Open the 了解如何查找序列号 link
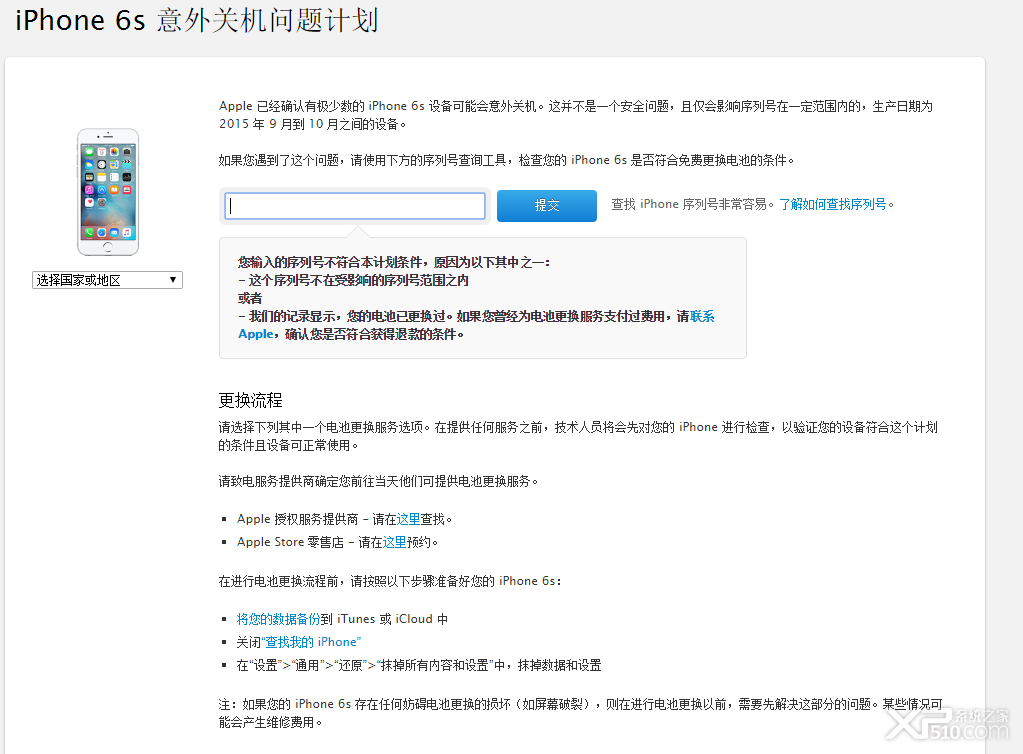 coord(832,204)
